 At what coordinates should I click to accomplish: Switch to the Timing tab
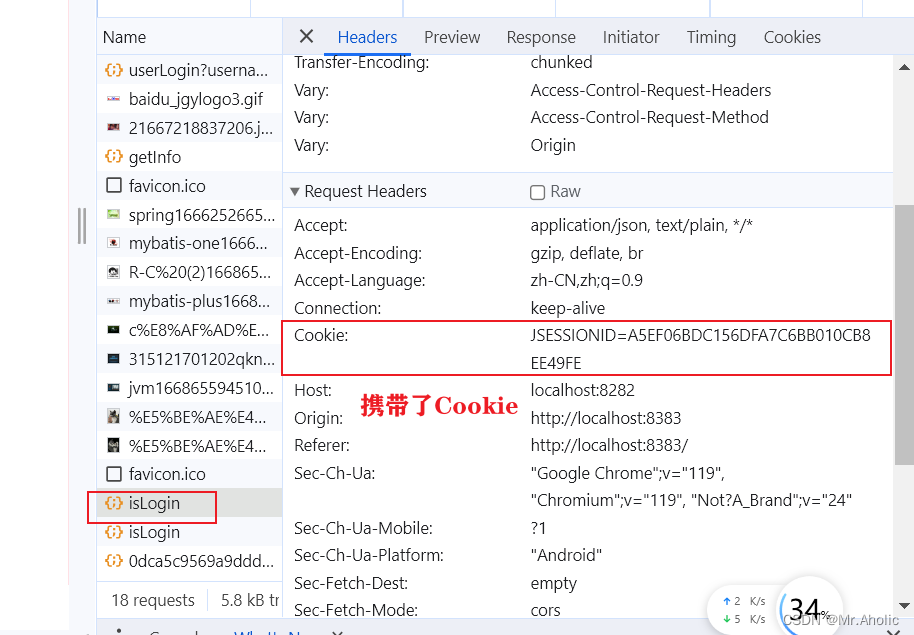711,37
